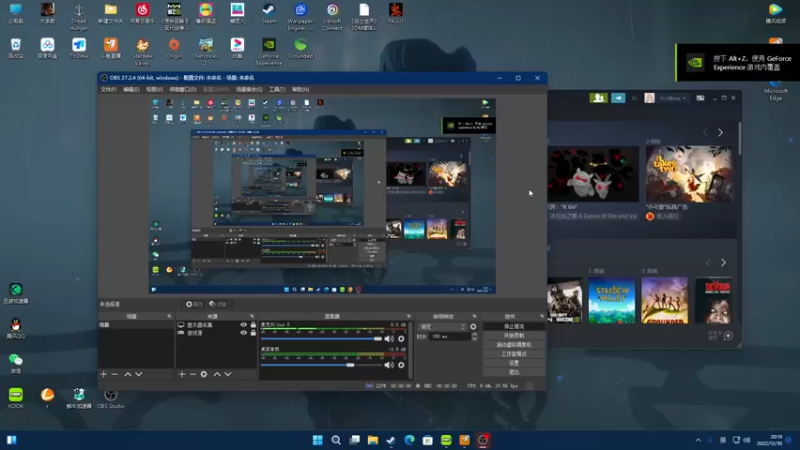The height and width of the screenshot is (450, 800).
Task: Open scene transition type dropdown
Action: tap(442, 327)
